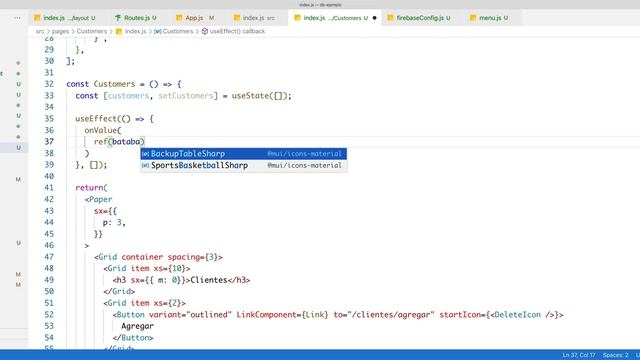640x360 pixels.
Task: Open the index.js src tab
Action: coord(254,18)
